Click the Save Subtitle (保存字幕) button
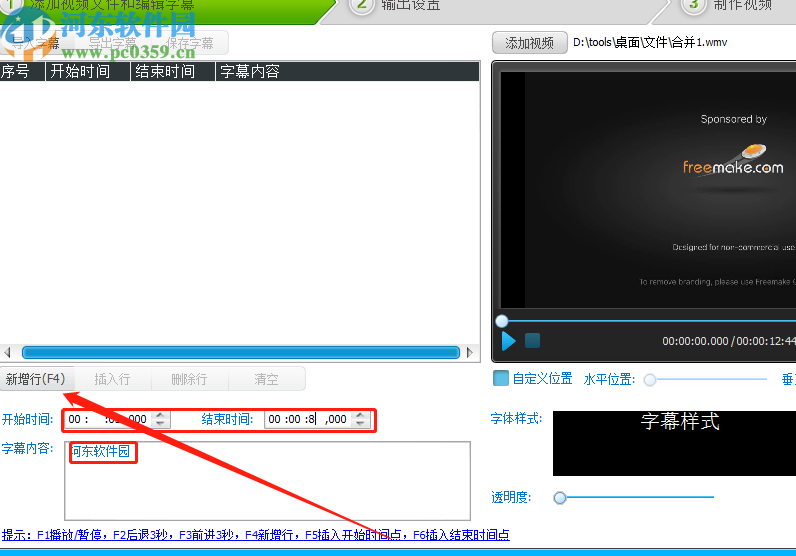 (x=190, y=43)
